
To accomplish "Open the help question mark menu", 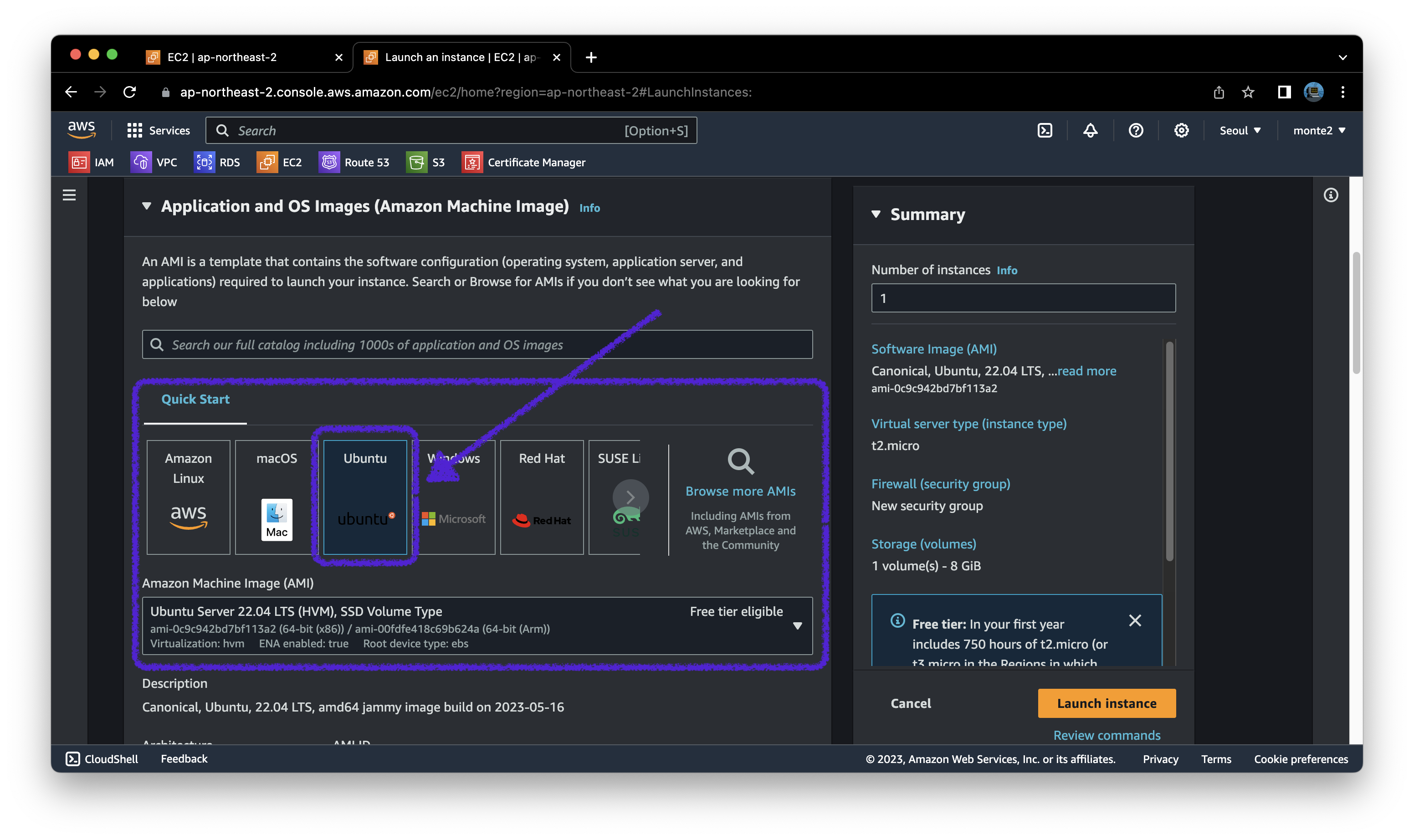I will coord(1136,131).
